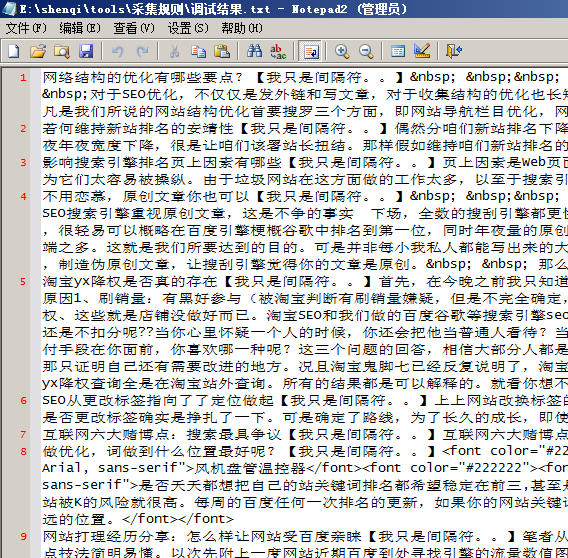The image size is (568, 558).
Task: Click line number 4 in margin
Action: (23, 197)
